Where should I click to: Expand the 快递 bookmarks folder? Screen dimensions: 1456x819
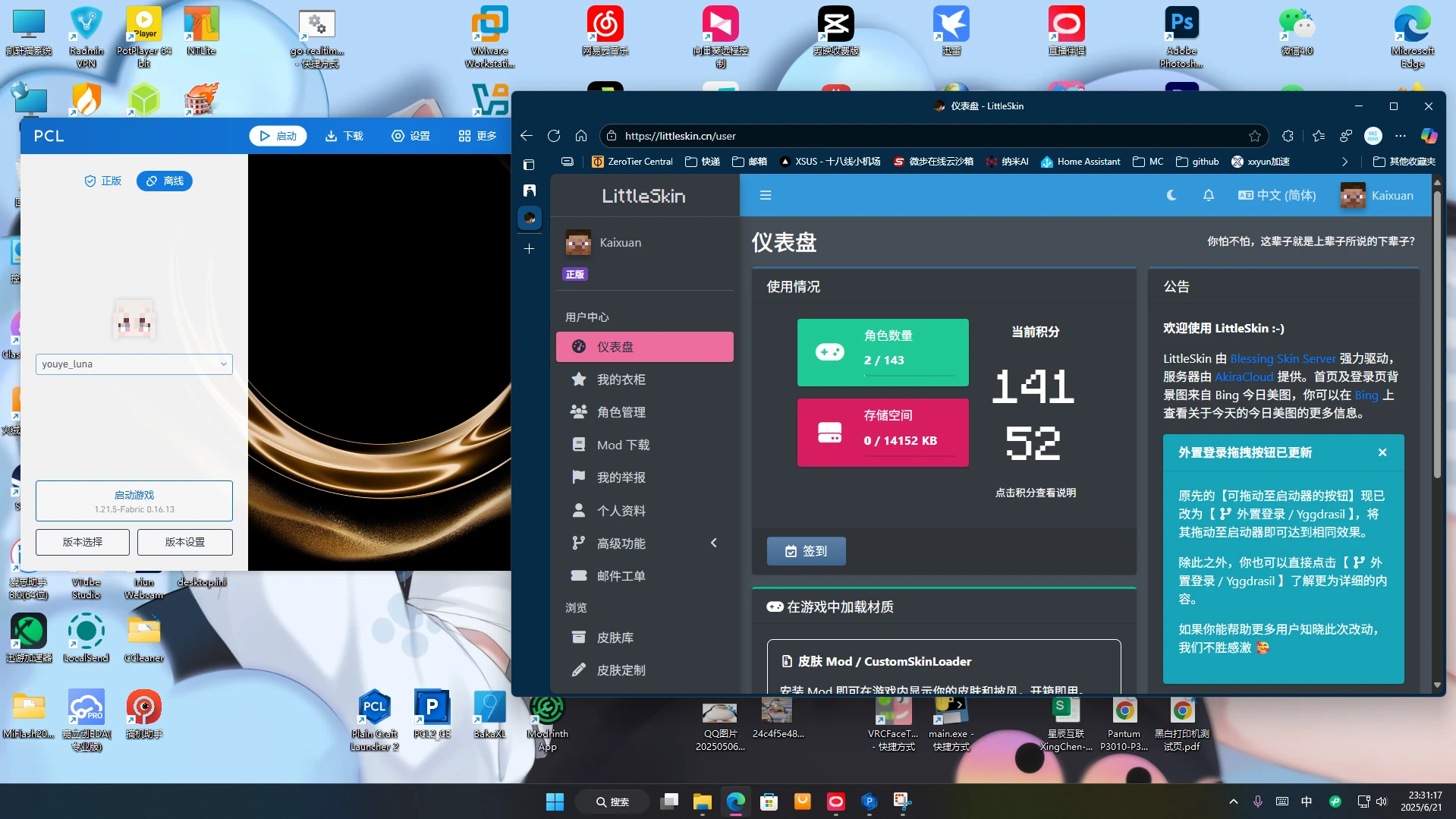point(703,161)
